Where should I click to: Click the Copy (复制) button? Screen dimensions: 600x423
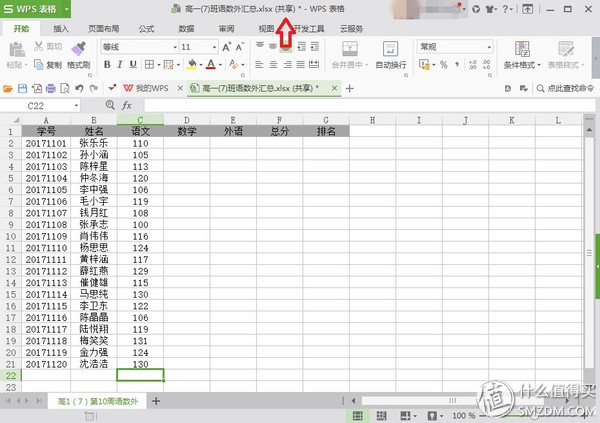(x=48, y=65)
